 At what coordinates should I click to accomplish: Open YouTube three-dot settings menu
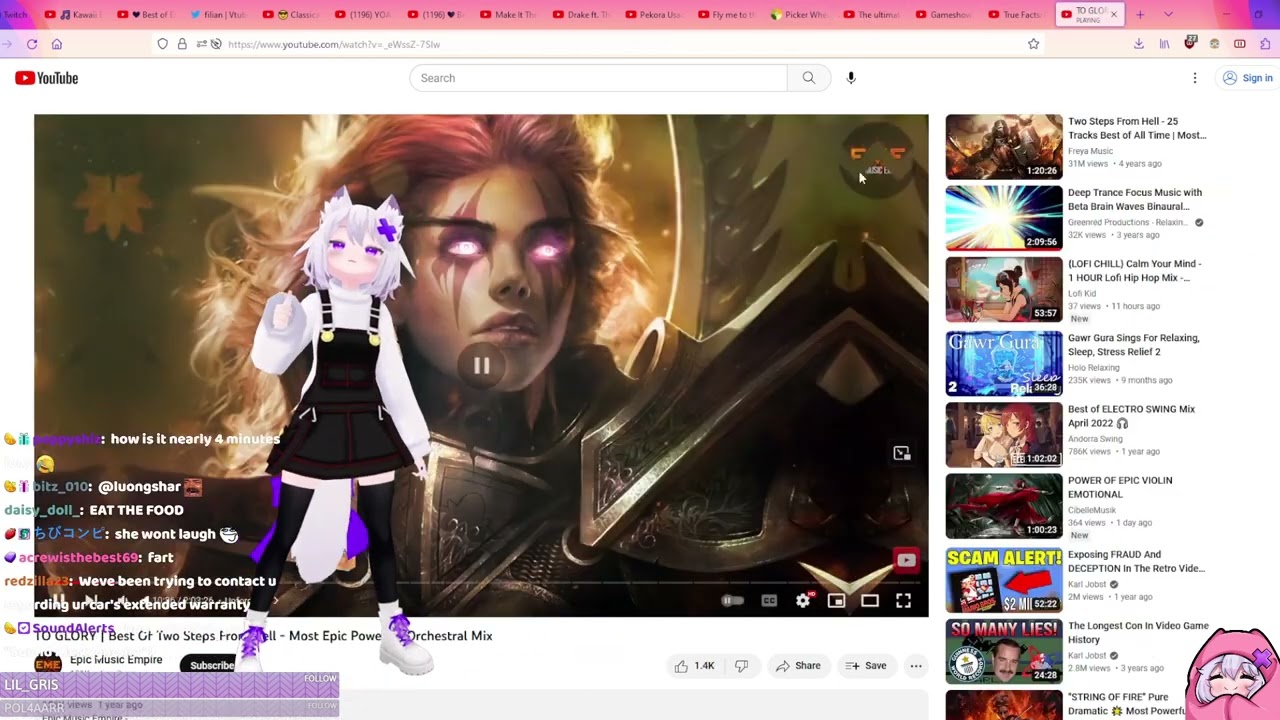click(1195, 78)
